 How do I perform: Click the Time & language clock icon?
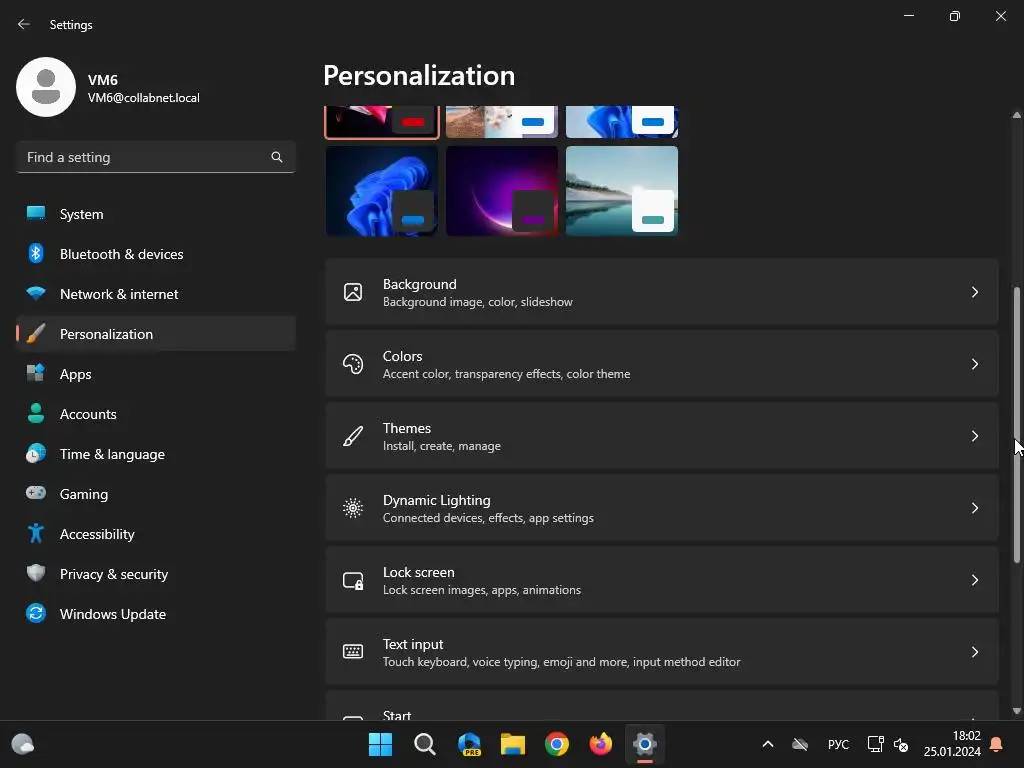coord(36,453)
